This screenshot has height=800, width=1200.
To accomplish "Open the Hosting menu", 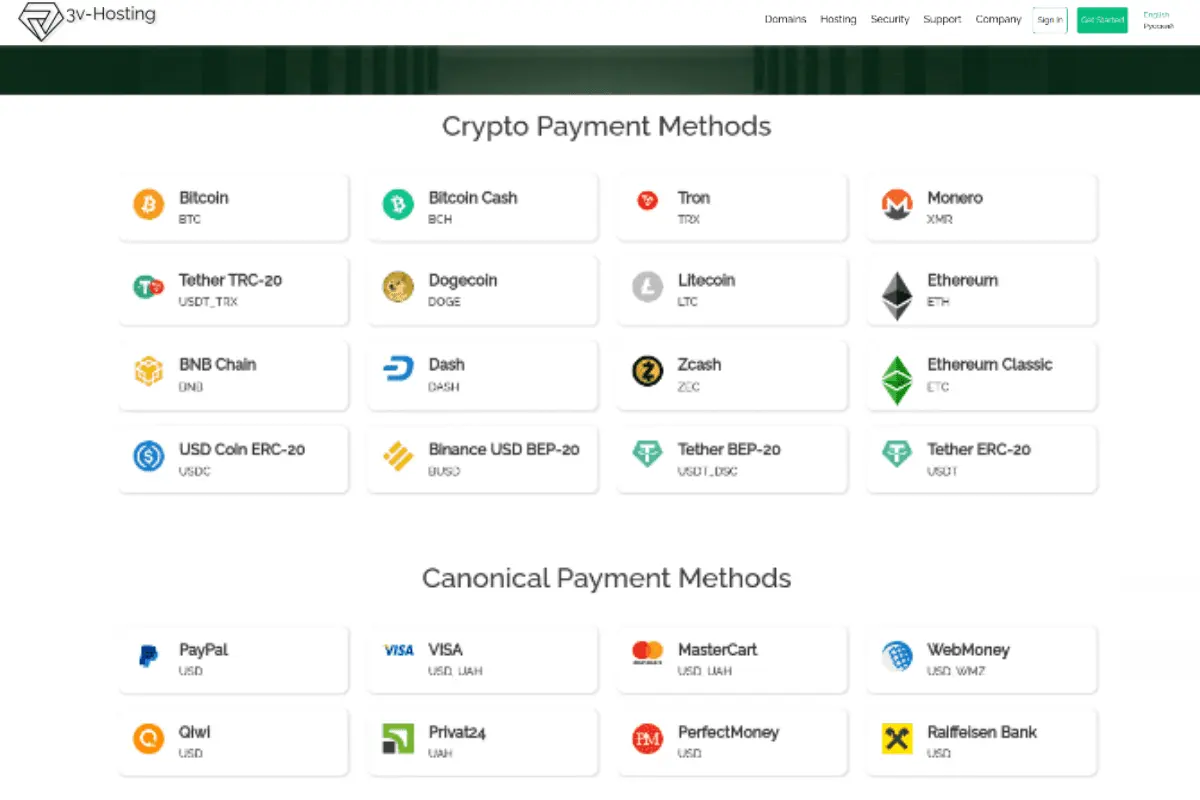I will coord(838,19).
